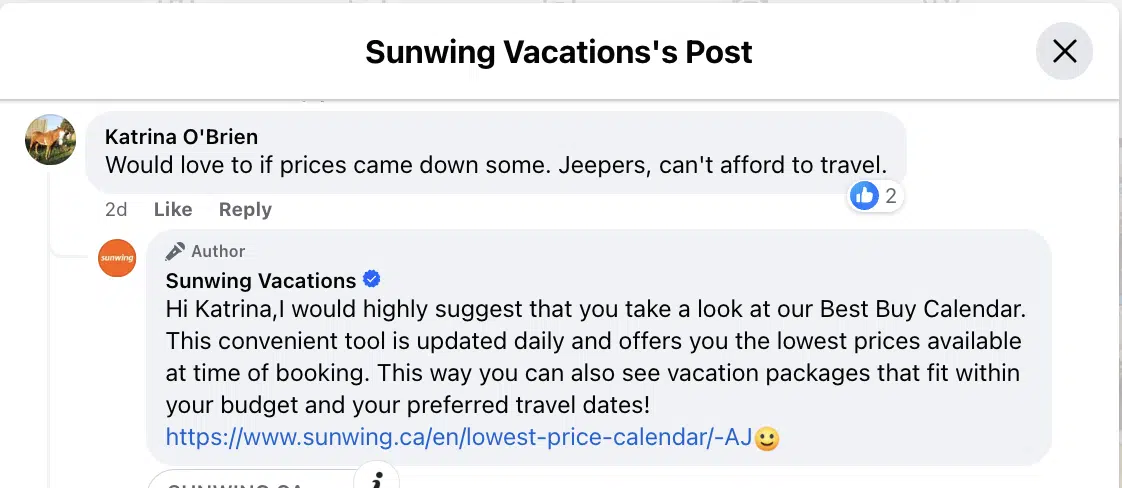Click Katrina's comment text about prices
Screen dimensions: 1122x488
[495, 164]
